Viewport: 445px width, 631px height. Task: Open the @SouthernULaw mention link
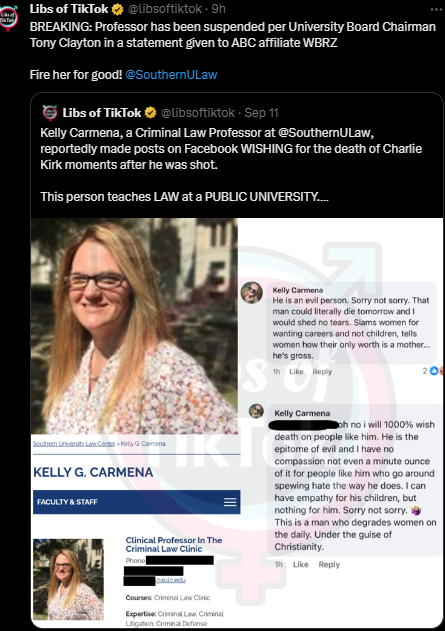pyautogui.click(x=171, y=74)
